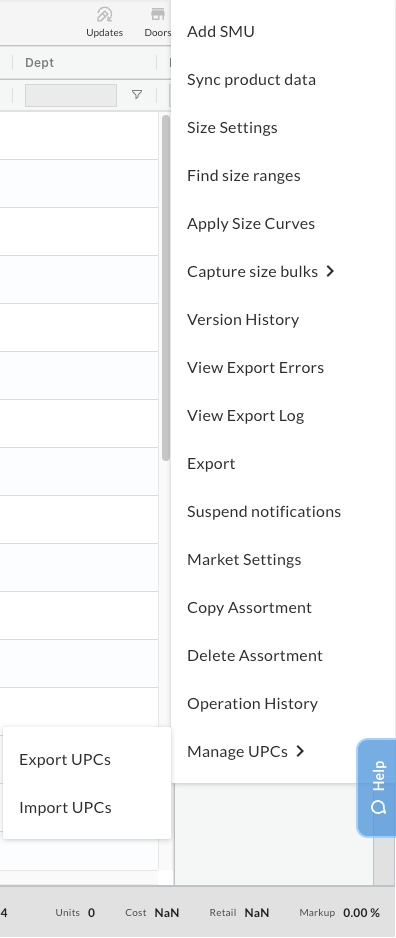Viewport: 396px width, 938px height.
Task: Select View Export Errors
Action: coord(255,367)
